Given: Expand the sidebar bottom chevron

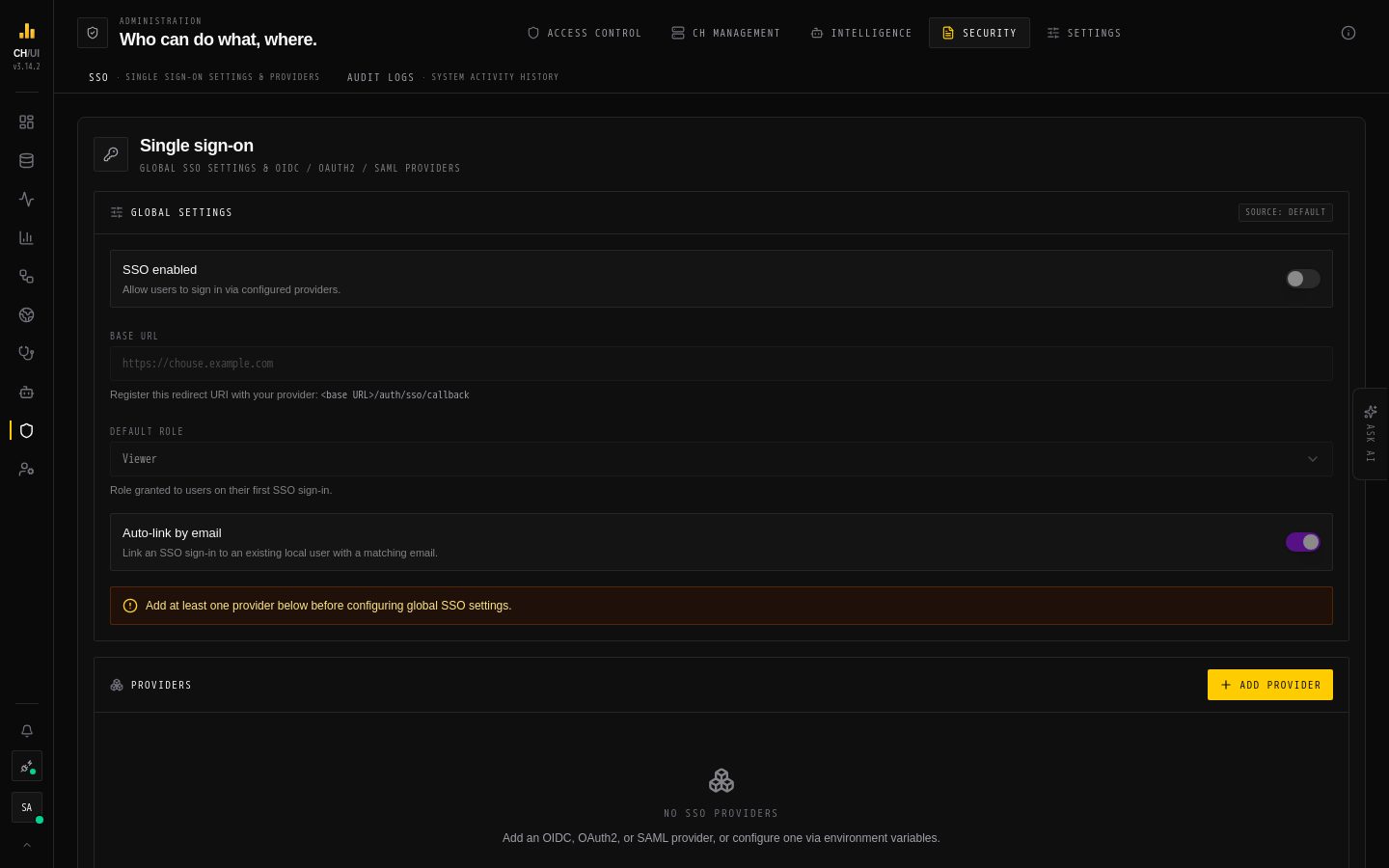Looking at the screenshot, I should 27,845.
